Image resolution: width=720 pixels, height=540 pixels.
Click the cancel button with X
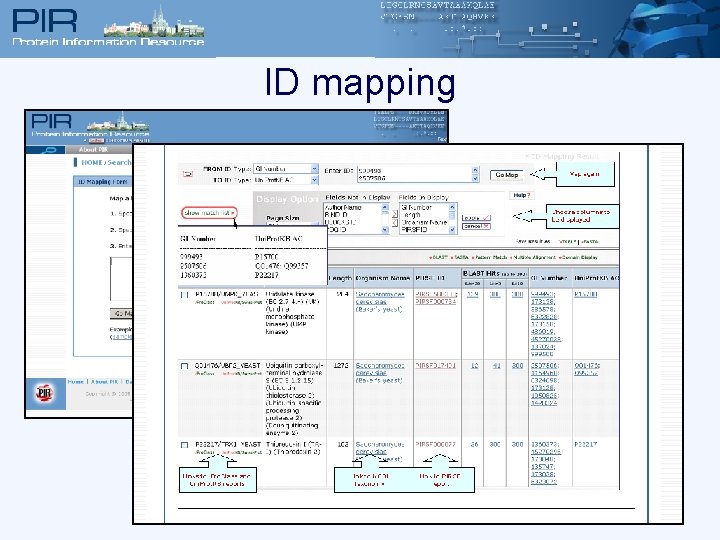(476, 226)
